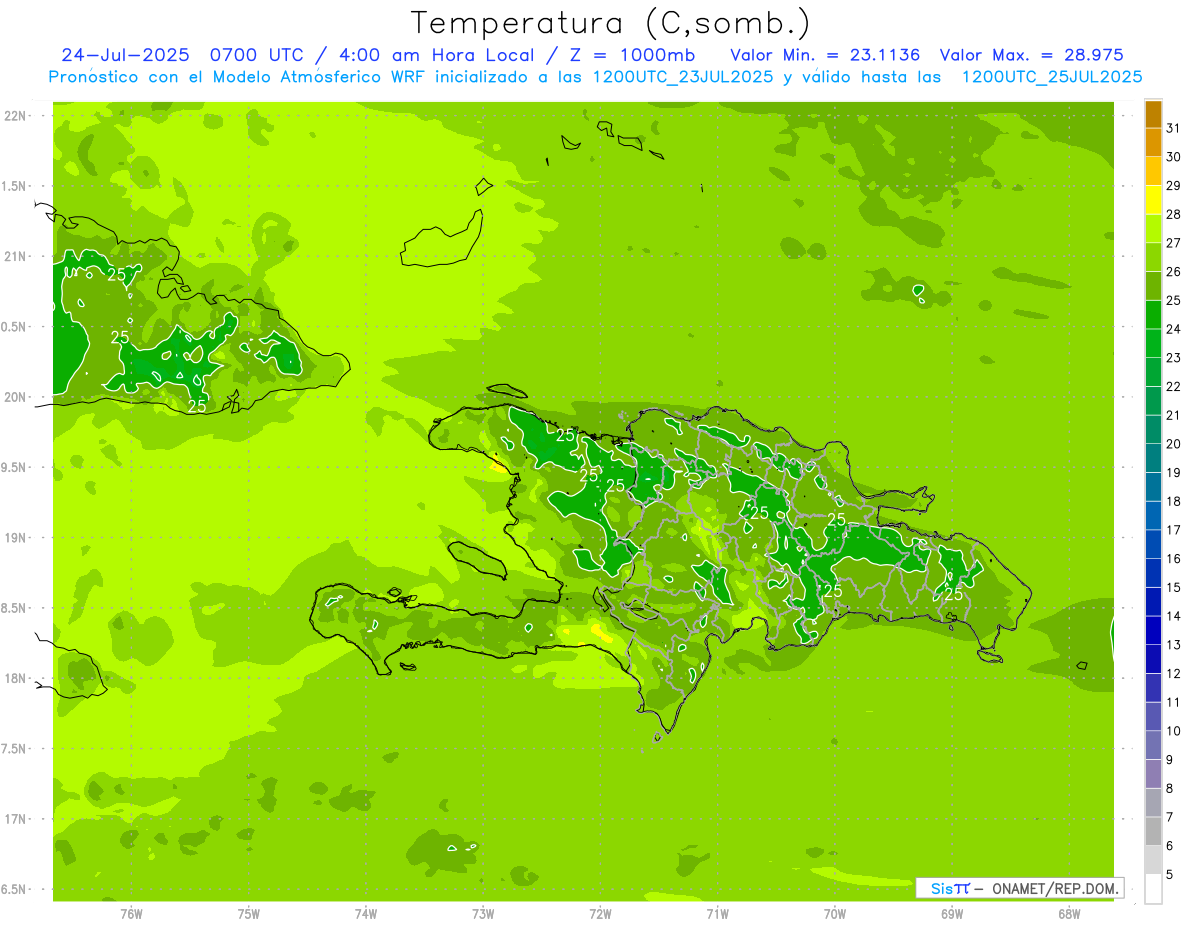
Task: Click the "73W" longitude axis label
Action: tap(483, 913)
